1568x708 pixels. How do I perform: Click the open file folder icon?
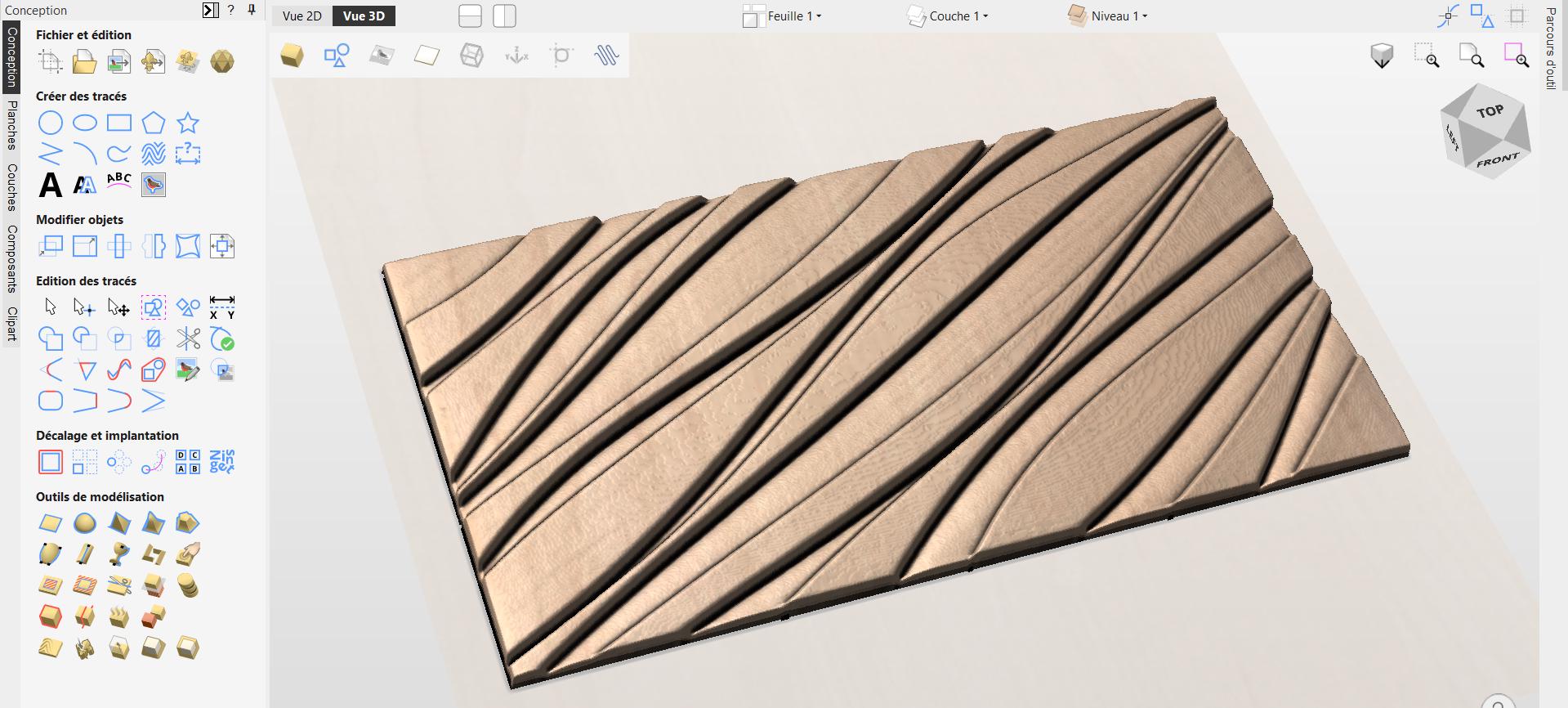(85, 61)
